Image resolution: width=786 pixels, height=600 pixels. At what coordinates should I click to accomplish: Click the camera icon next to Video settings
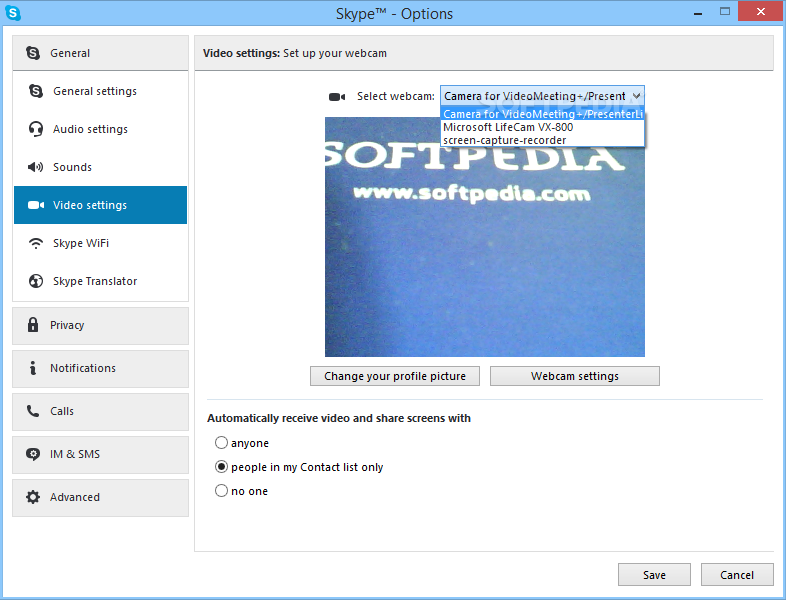pyautogui.click(x=36, y=205)
